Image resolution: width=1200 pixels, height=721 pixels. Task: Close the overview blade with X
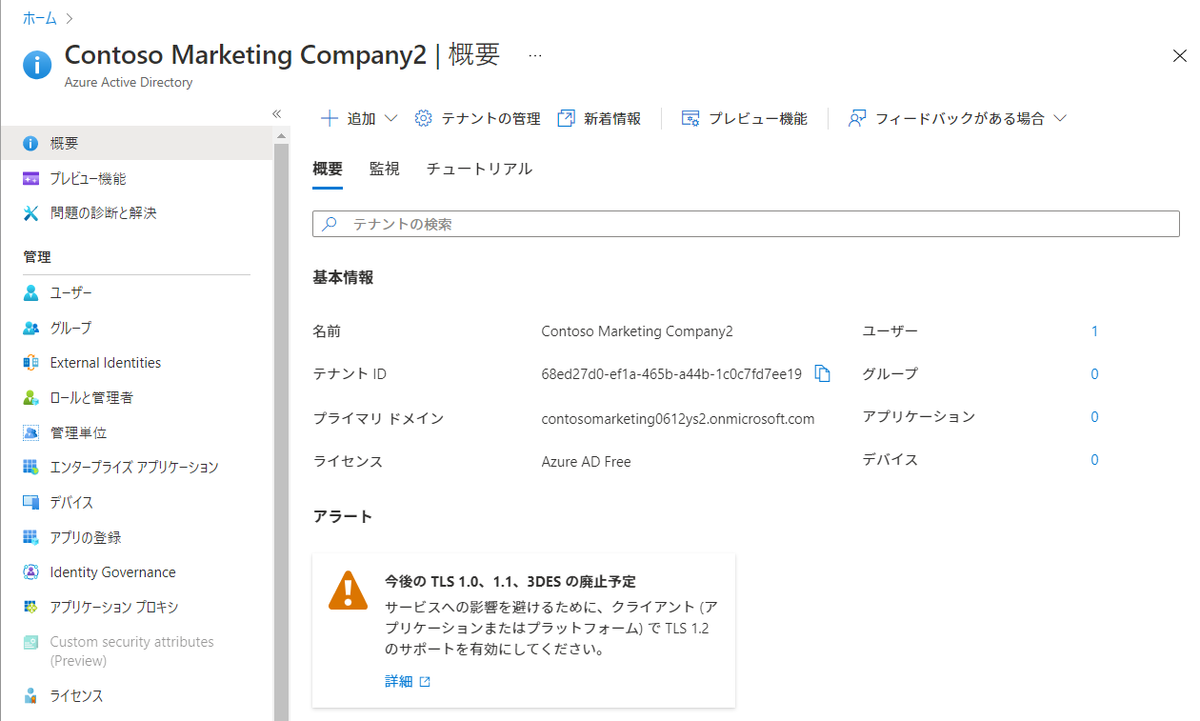[x=1180, y=56]
